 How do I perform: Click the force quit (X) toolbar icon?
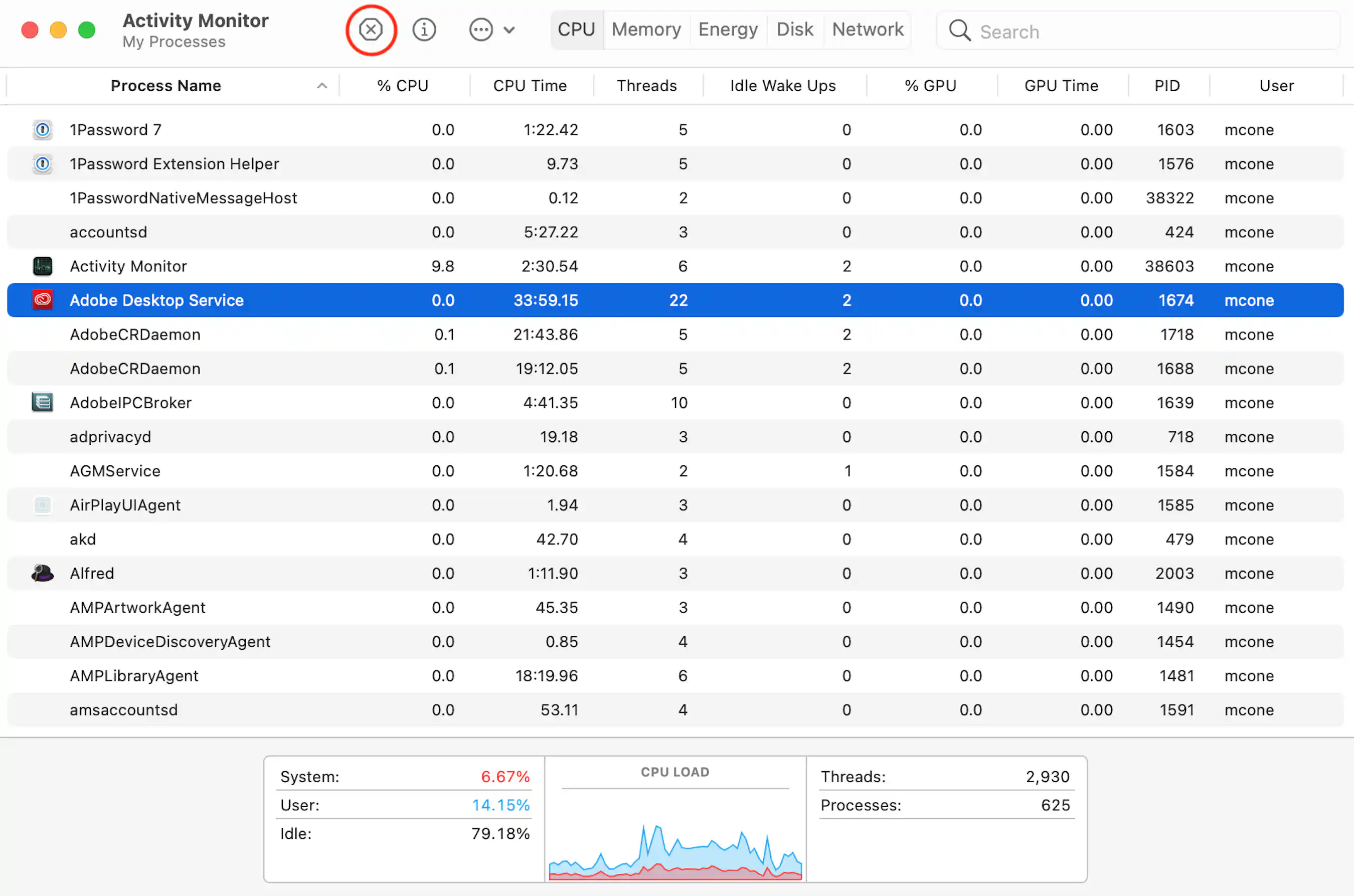[371, 29]
